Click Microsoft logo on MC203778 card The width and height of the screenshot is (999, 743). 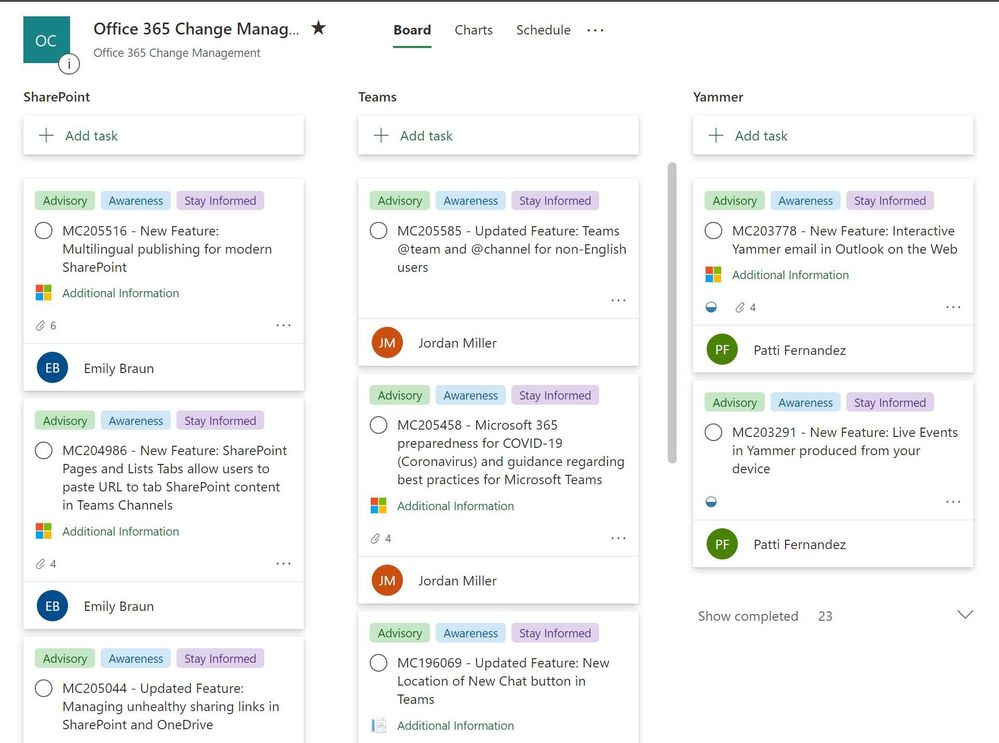point(714,275)
